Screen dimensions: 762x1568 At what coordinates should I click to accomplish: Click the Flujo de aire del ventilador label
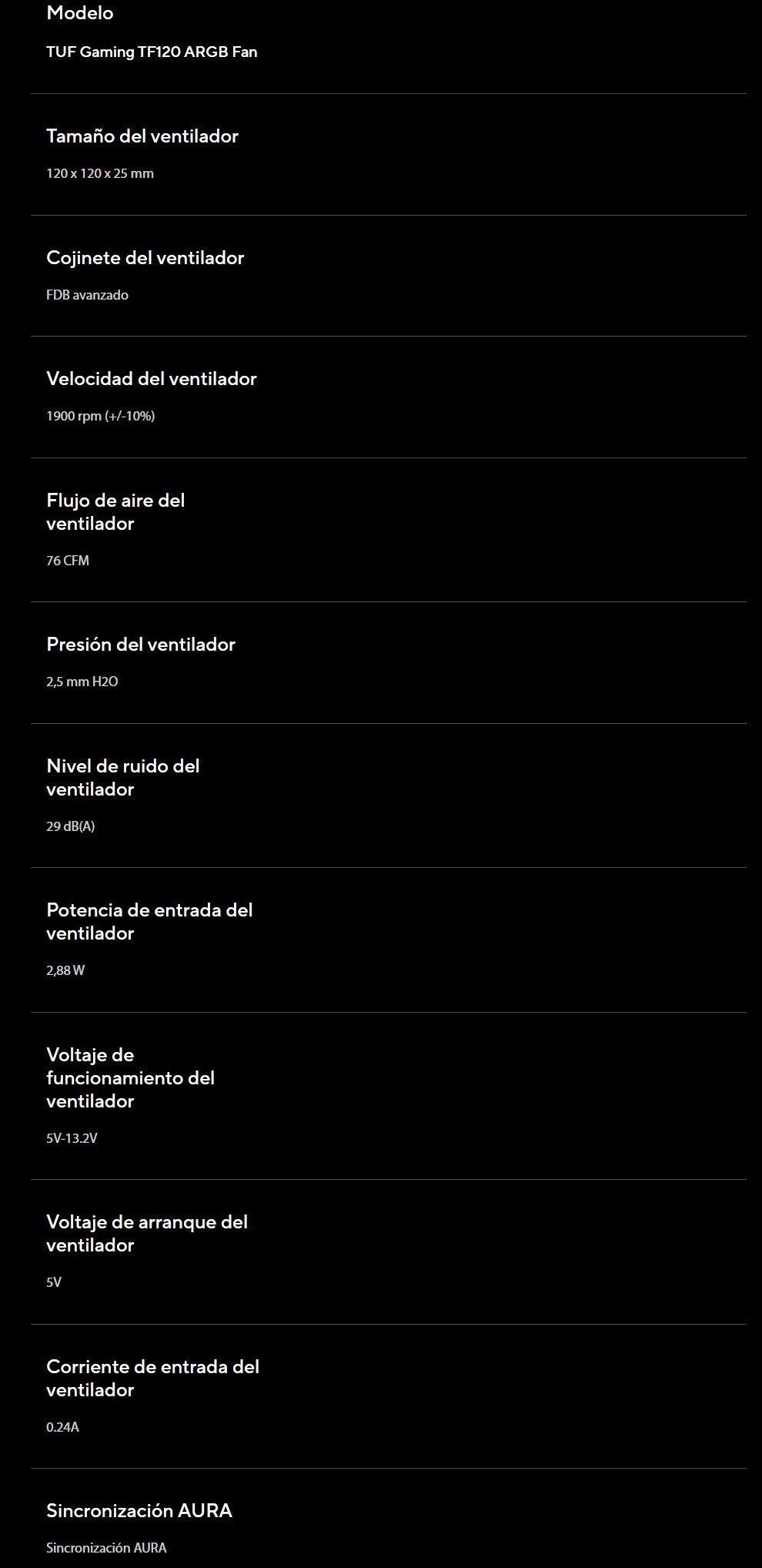pyautogui.click(x=115, y=512)
